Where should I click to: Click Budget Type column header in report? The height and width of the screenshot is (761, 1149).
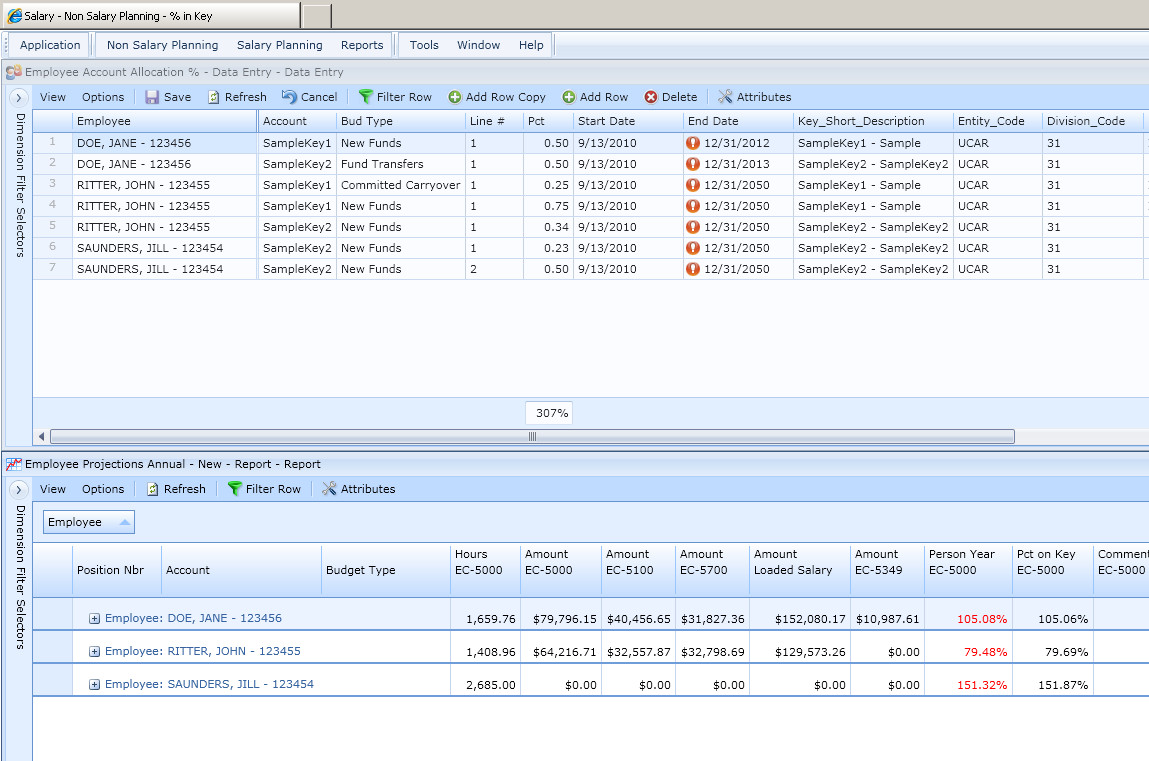point(385,570)
